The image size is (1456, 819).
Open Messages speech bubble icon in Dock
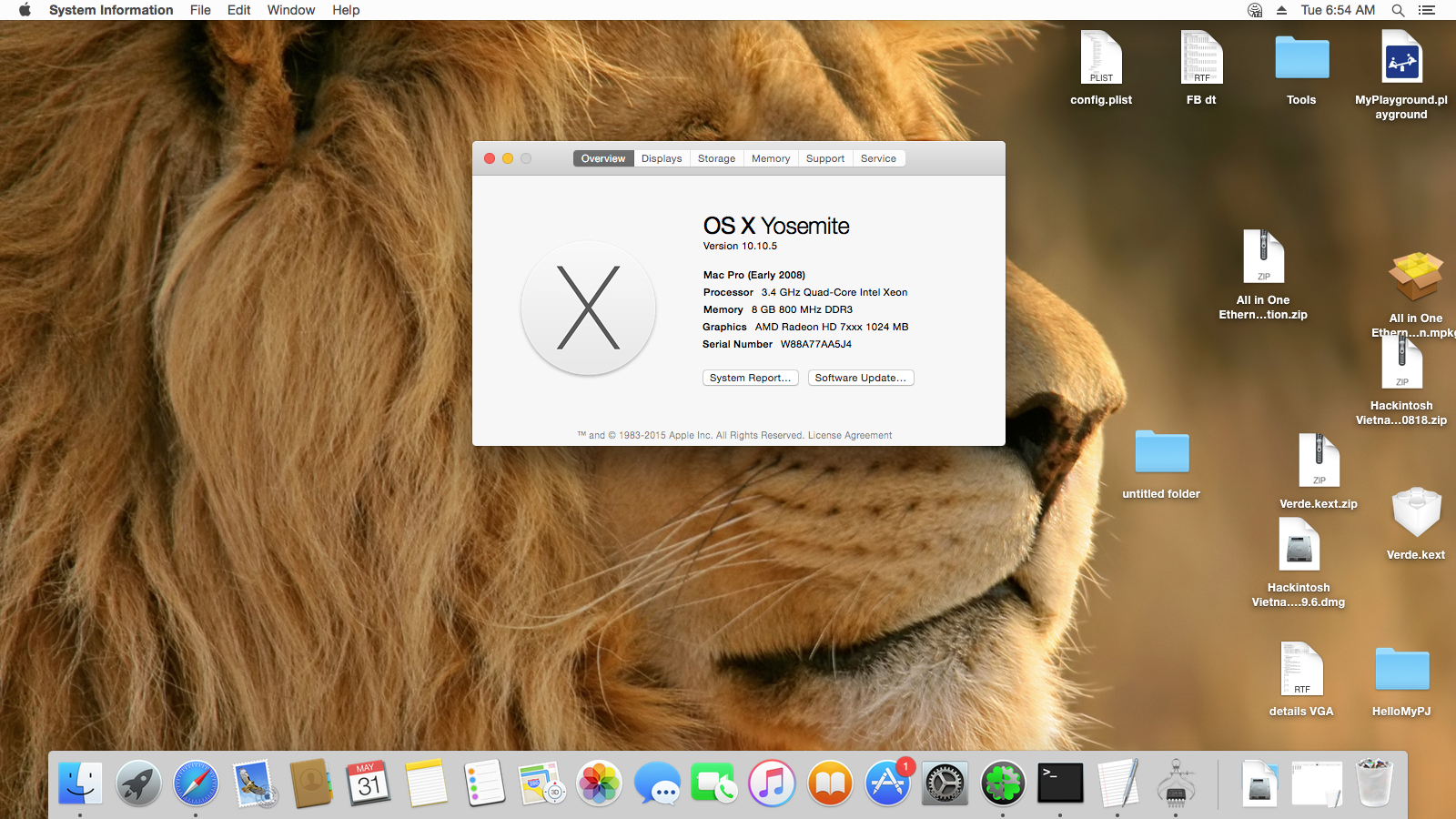(x=657, y=783)
